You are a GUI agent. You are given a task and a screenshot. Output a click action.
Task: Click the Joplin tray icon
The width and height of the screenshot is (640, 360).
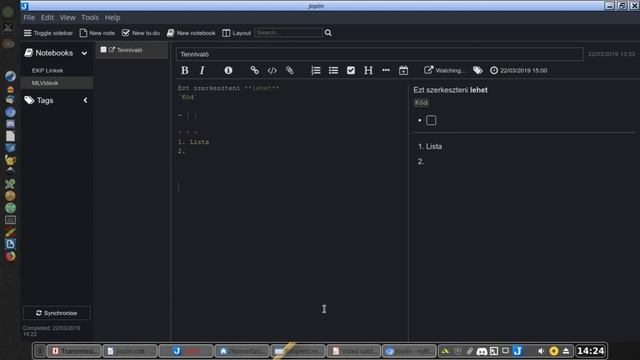(518, 351)
